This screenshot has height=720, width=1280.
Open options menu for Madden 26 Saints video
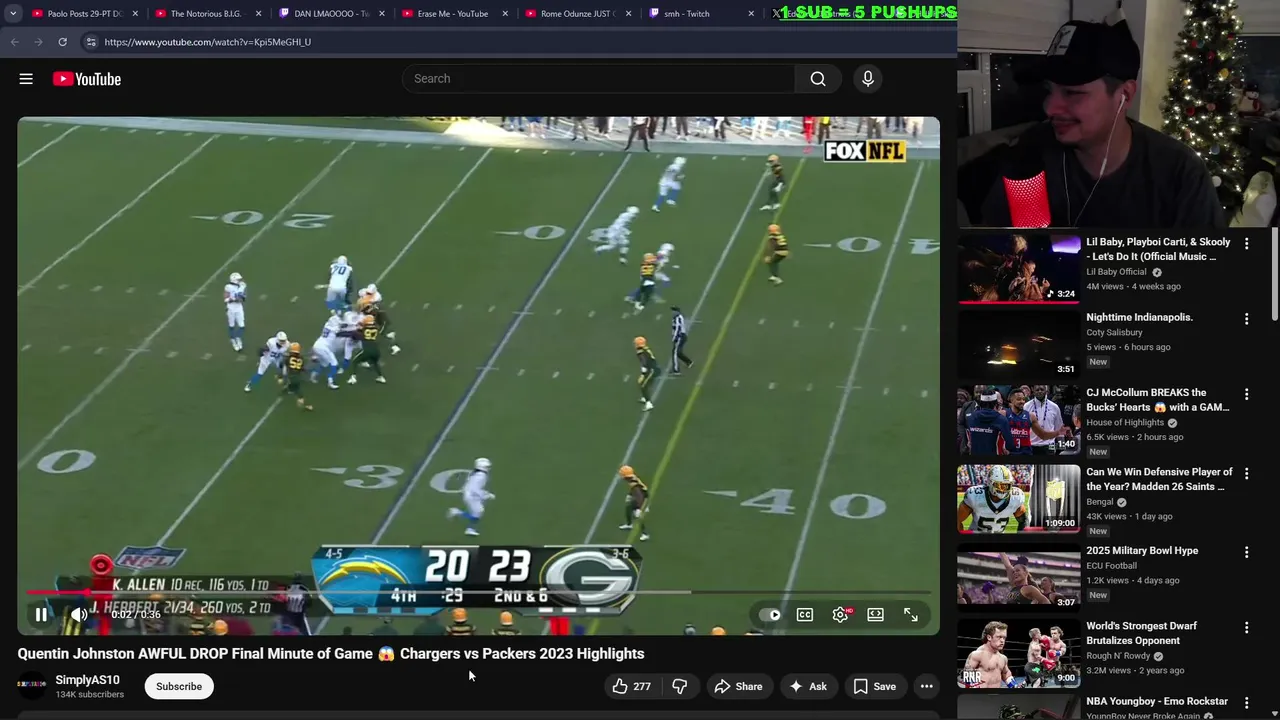(x=1246, y=473)
